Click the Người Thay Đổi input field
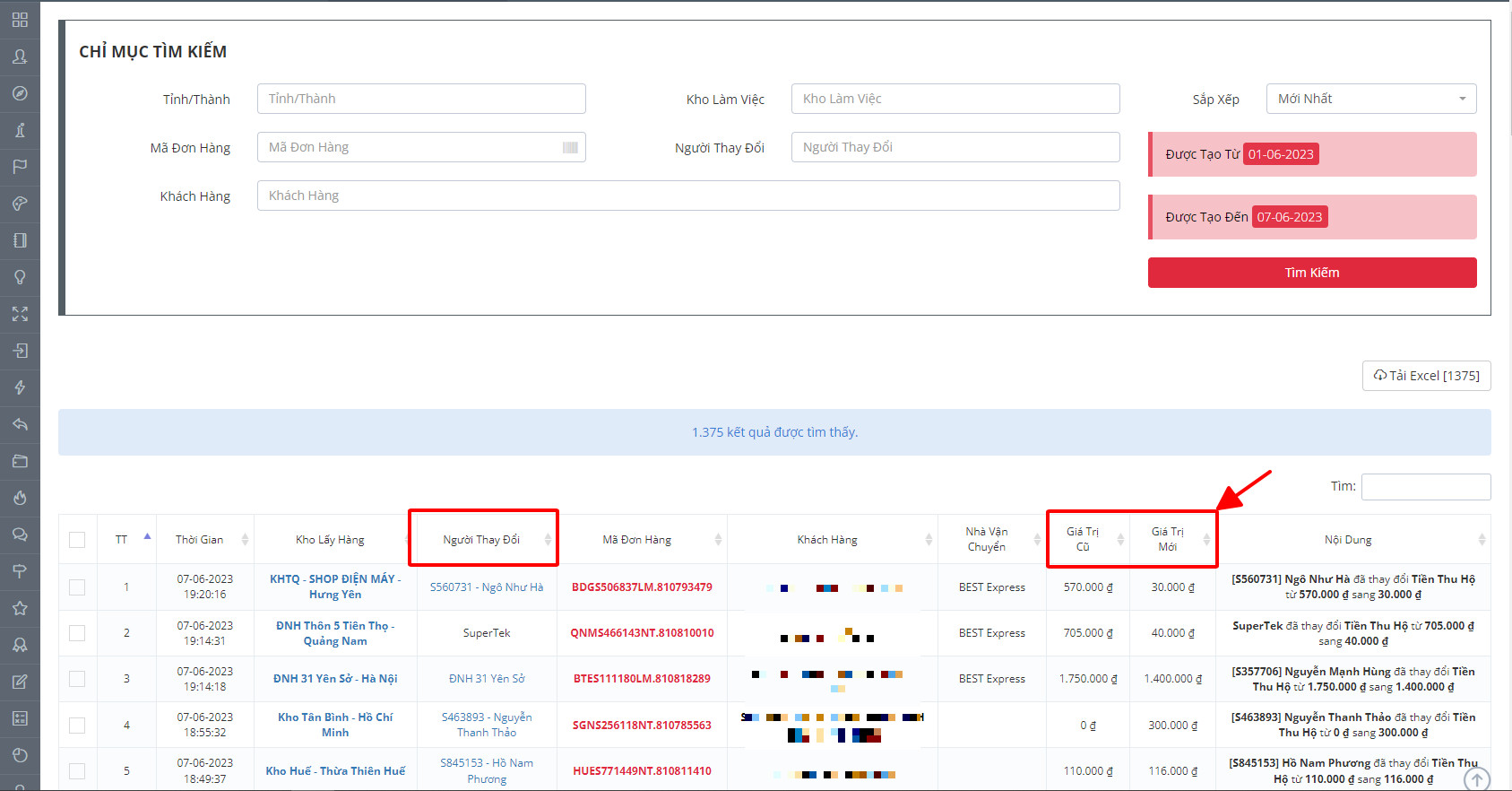The height and width of the screenshot is (791, 1512). (x=955, y=147)
